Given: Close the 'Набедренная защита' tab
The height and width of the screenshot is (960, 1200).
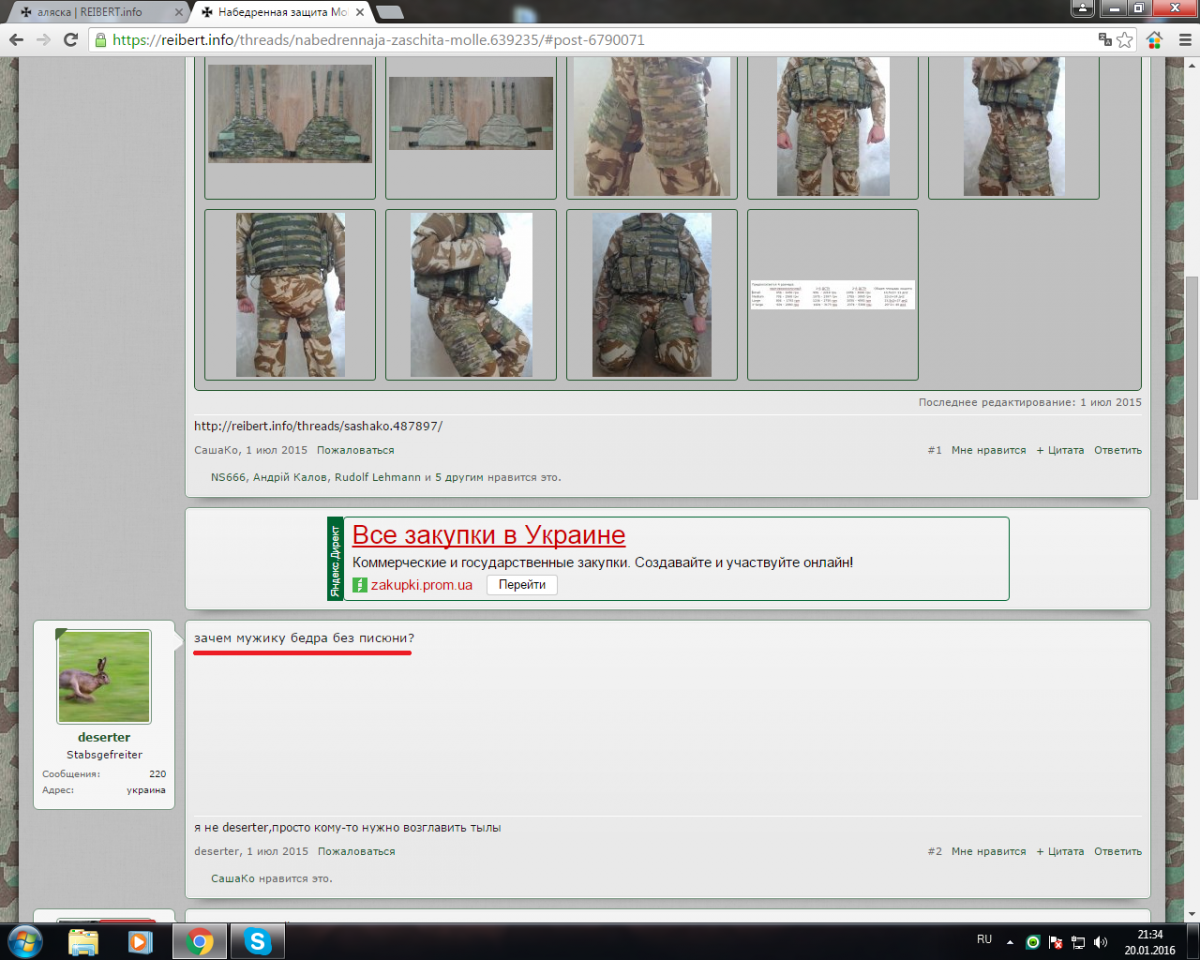Looking at the screenshot, I should tap(362, 13).
